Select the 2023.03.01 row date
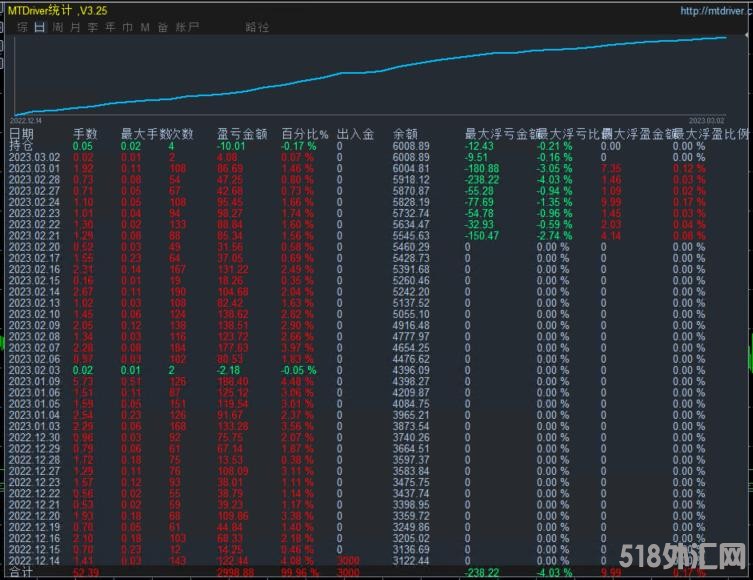This screenshot has height=580, width=753. point(35,170)
